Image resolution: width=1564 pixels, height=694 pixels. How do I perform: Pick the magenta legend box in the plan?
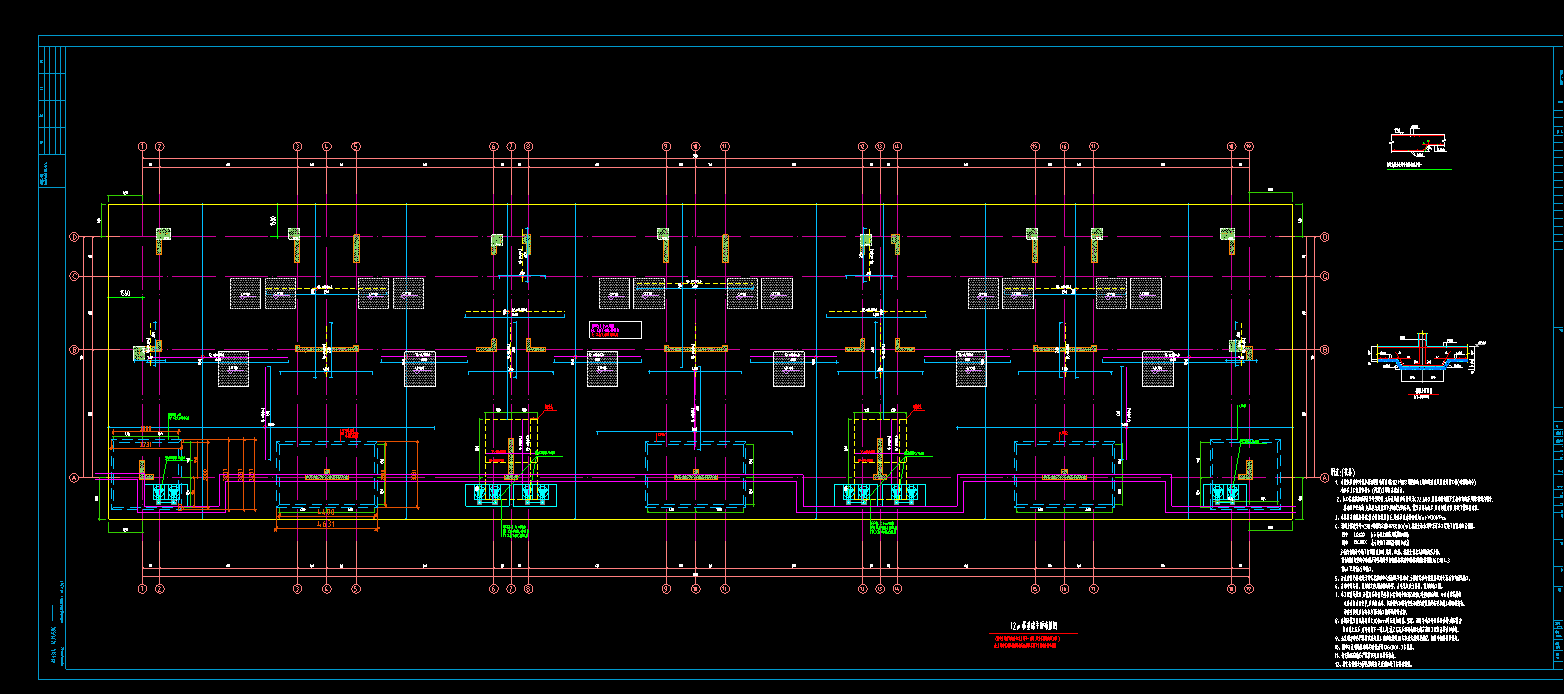pyautogui.click(x=615, y=330)
